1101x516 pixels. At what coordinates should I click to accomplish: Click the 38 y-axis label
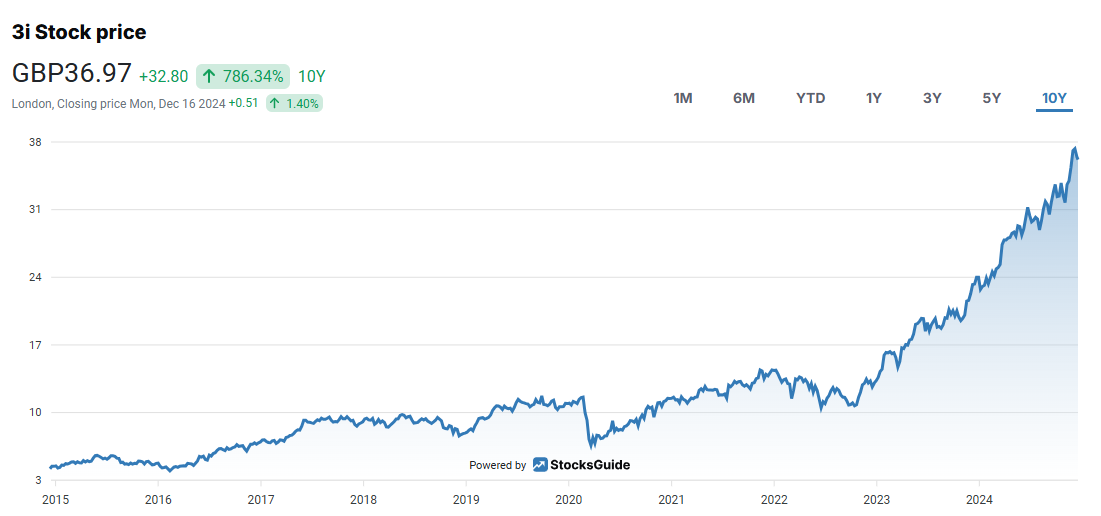pyautogui.click(x=36, y=143)
